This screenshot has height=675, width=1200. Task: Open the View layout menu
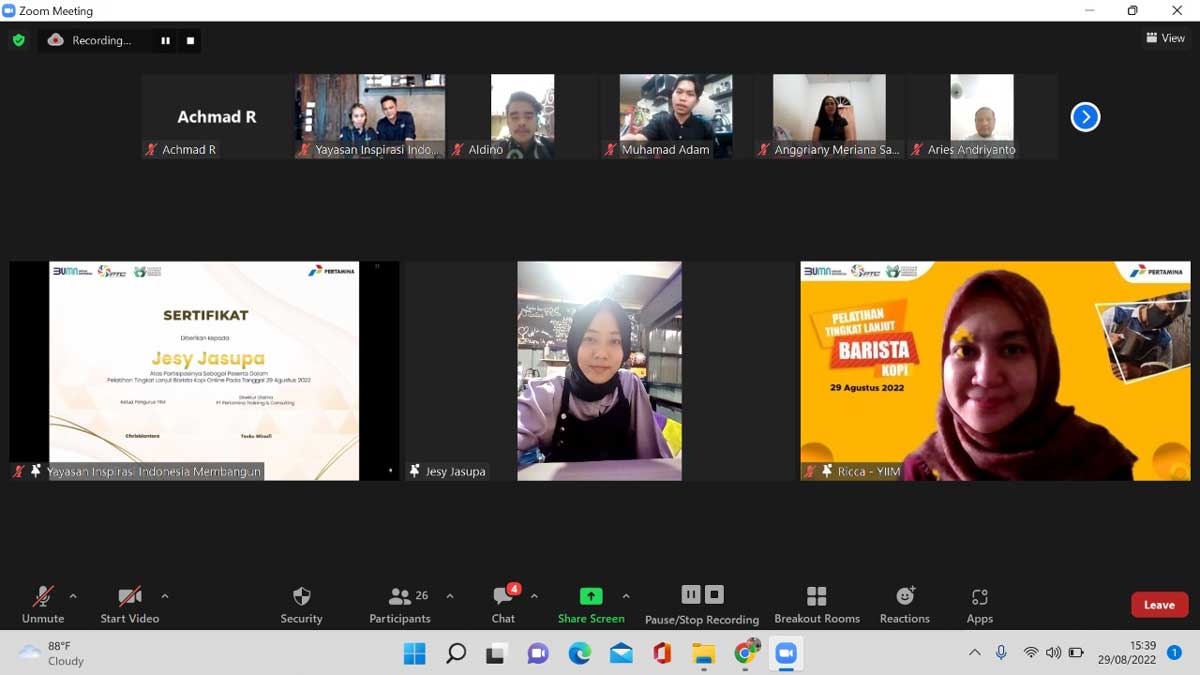pyautogui.click(x=1165, y=38)
